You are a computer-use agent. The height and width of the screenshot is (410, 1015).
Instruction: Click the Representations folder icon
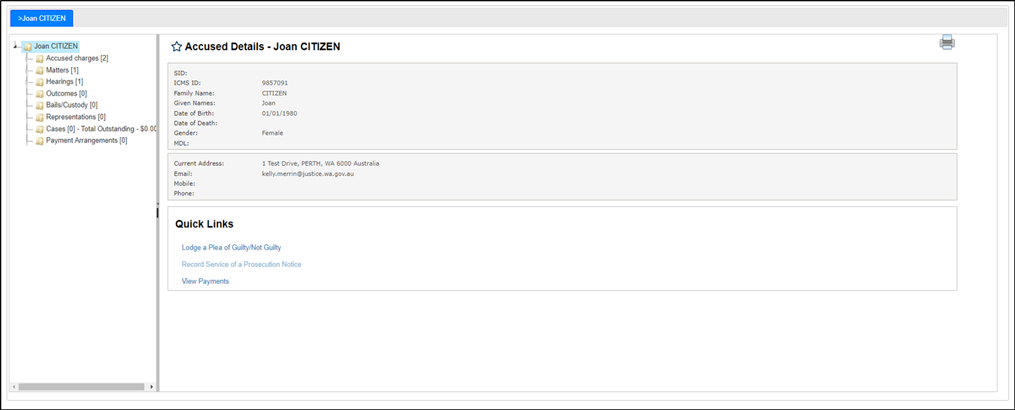click(40, 117)
